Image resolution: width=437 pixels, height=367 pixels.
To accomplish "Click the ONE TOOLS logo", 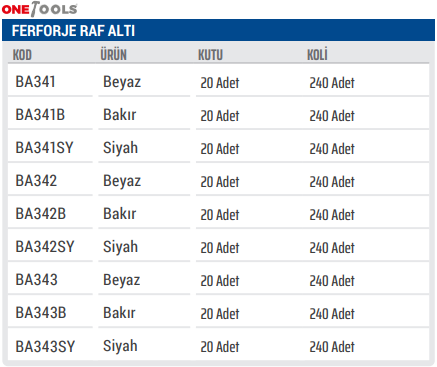I will click(39, 9).
